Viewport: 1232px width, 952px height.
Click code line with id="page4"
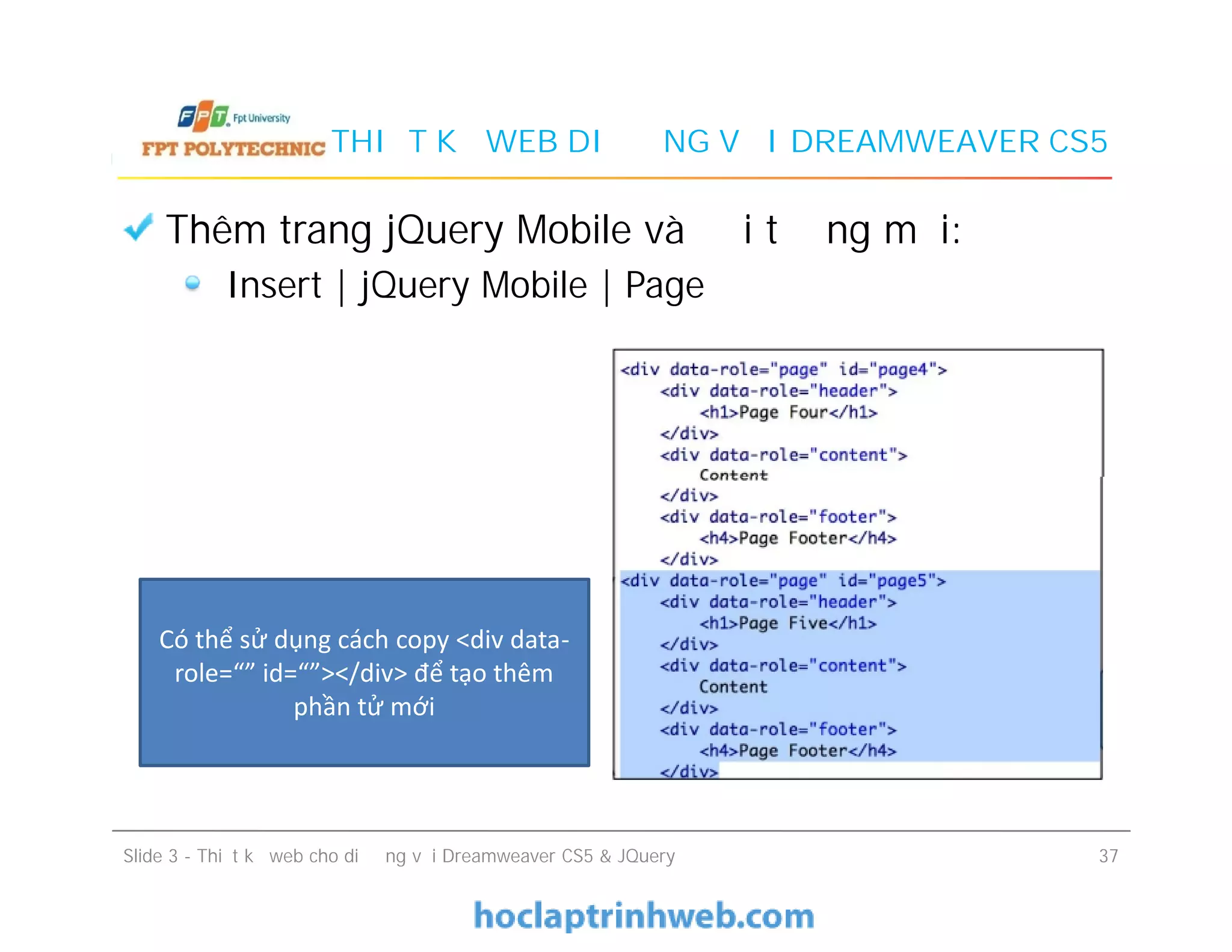tap(783, 369)
